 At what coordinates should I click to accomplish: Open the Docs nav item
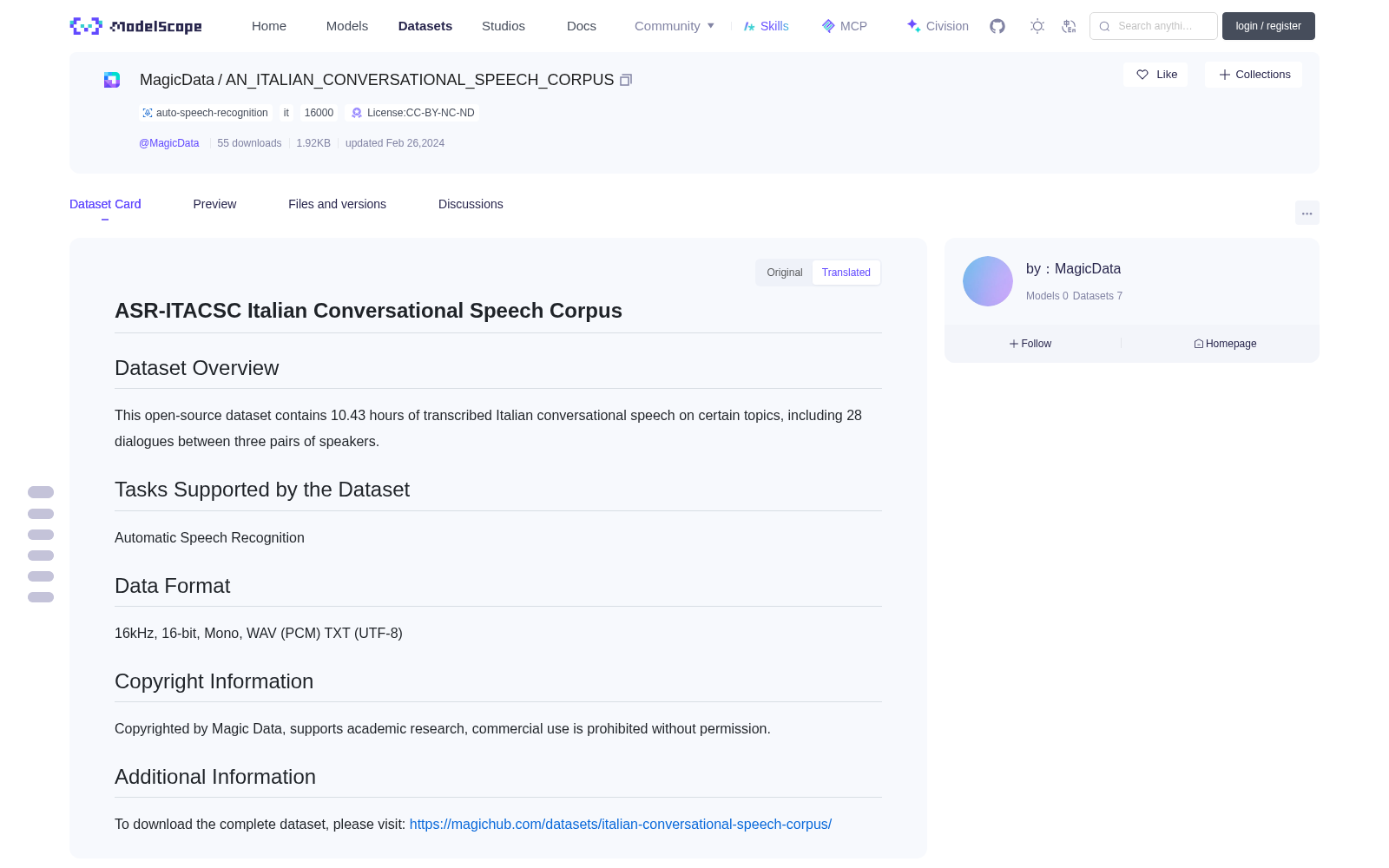pos(582,26)
